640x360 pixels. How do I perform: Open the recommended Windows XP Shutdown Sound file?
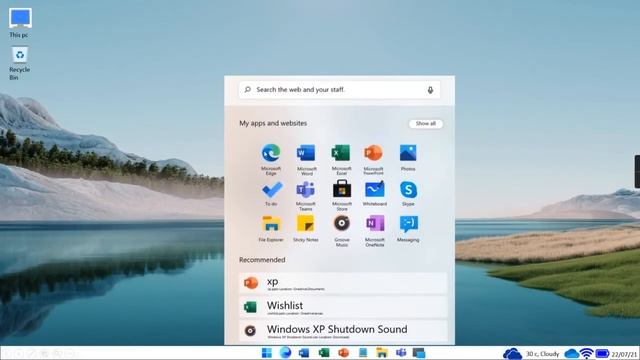343,331
